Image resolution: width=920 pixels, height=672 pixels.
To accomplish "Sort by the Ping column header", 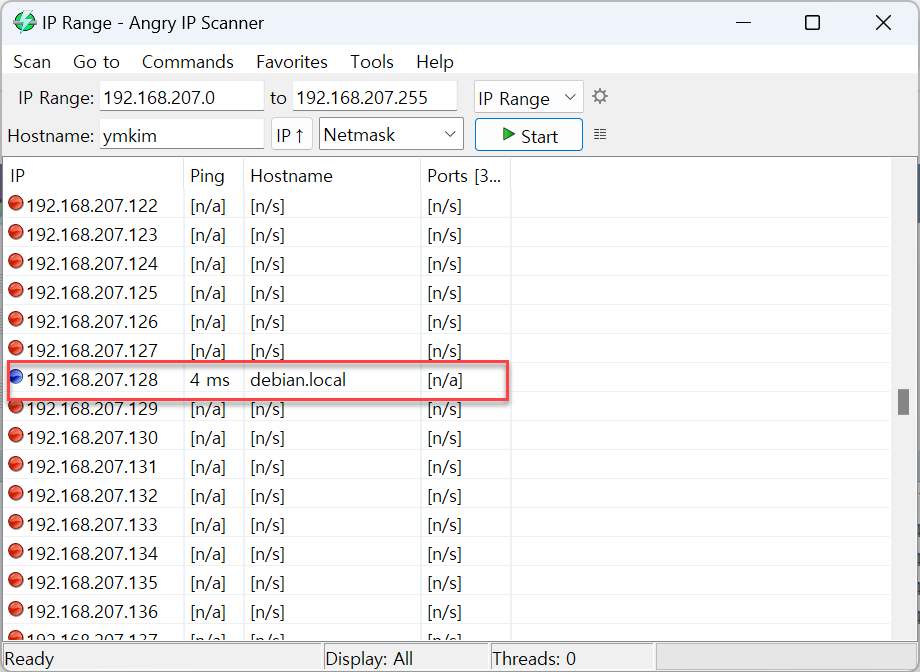I will point(214,175).
